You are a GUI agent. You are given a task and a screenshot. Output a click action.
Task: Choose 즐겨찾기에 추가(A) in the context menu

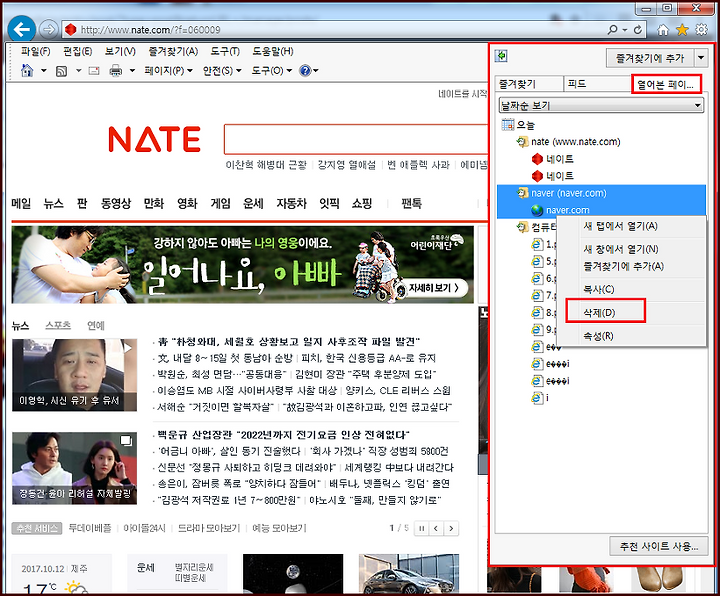coord(624,266)
